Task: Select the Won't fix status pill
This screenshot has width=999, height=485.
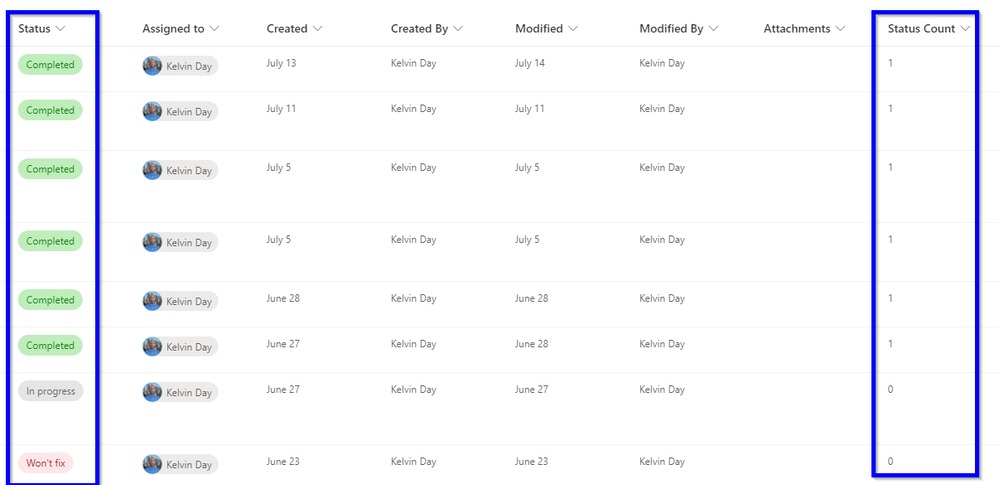Action: [45, 463]
